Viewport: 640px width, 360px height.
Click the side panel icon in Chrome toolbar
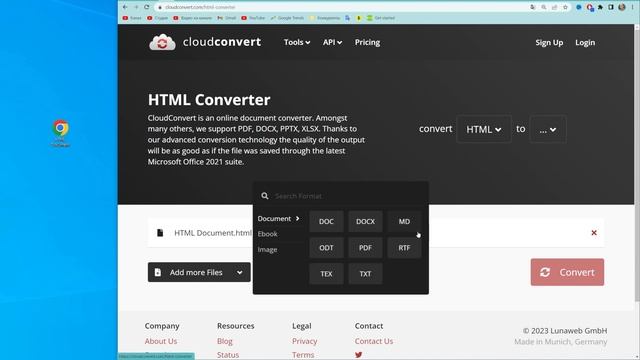pos(611,7)
